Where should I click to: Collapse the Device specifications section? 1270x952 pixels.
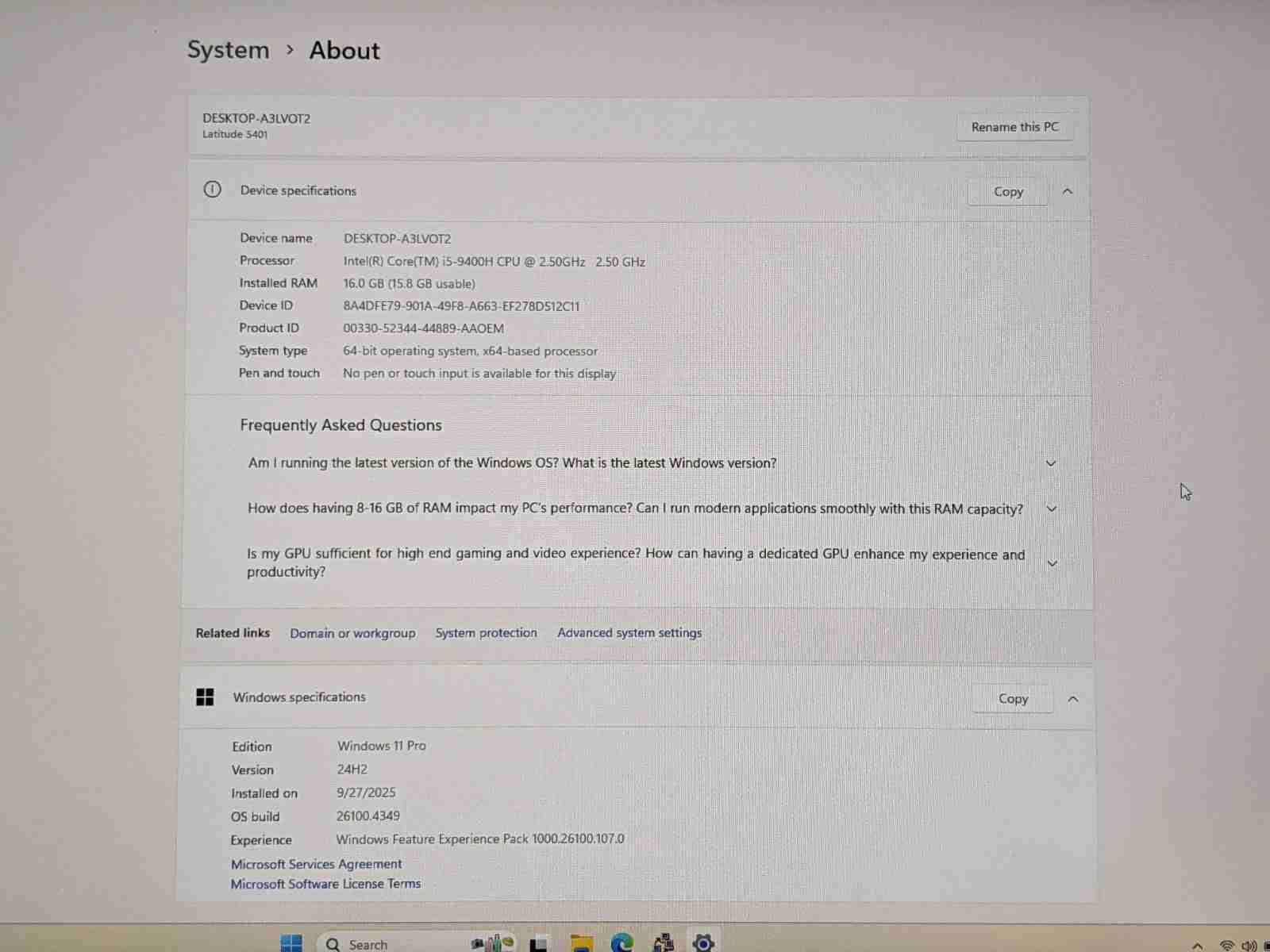[x=1068, y=191]
